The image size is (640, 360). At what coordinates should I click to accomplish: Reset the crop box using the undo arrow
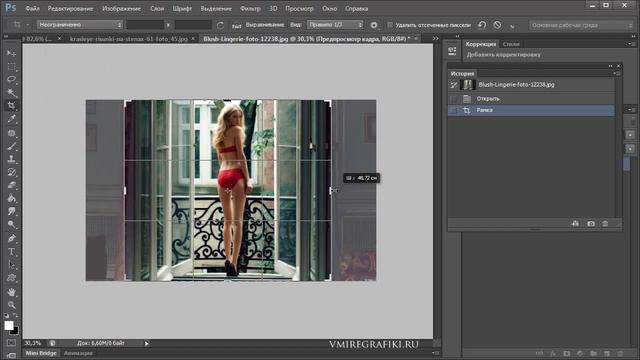(482, 25)
